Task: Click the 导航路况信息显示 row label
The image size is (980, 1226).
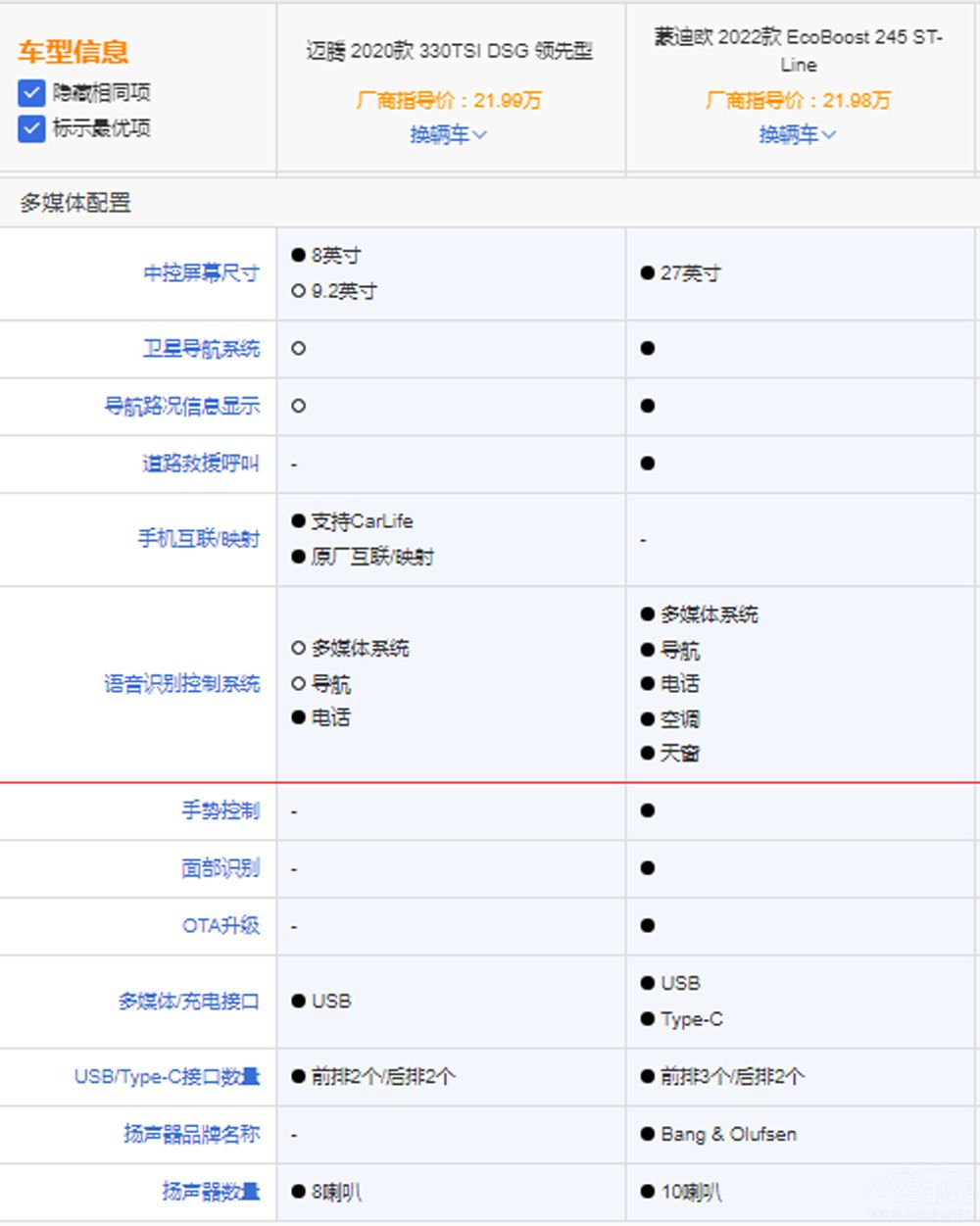Action: (x=182, y=406)
